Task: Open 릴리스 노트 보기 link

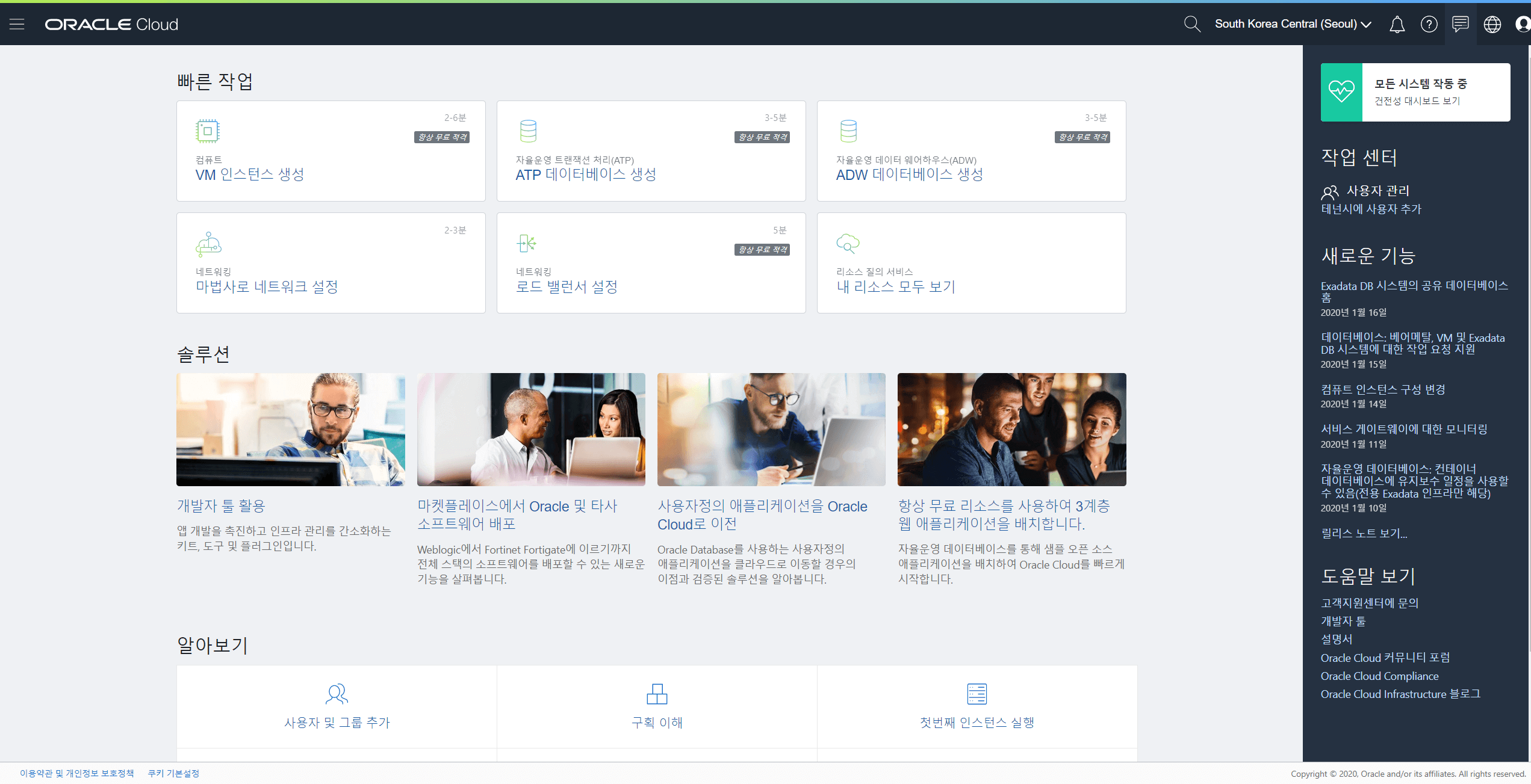Action: (1364, 533)
